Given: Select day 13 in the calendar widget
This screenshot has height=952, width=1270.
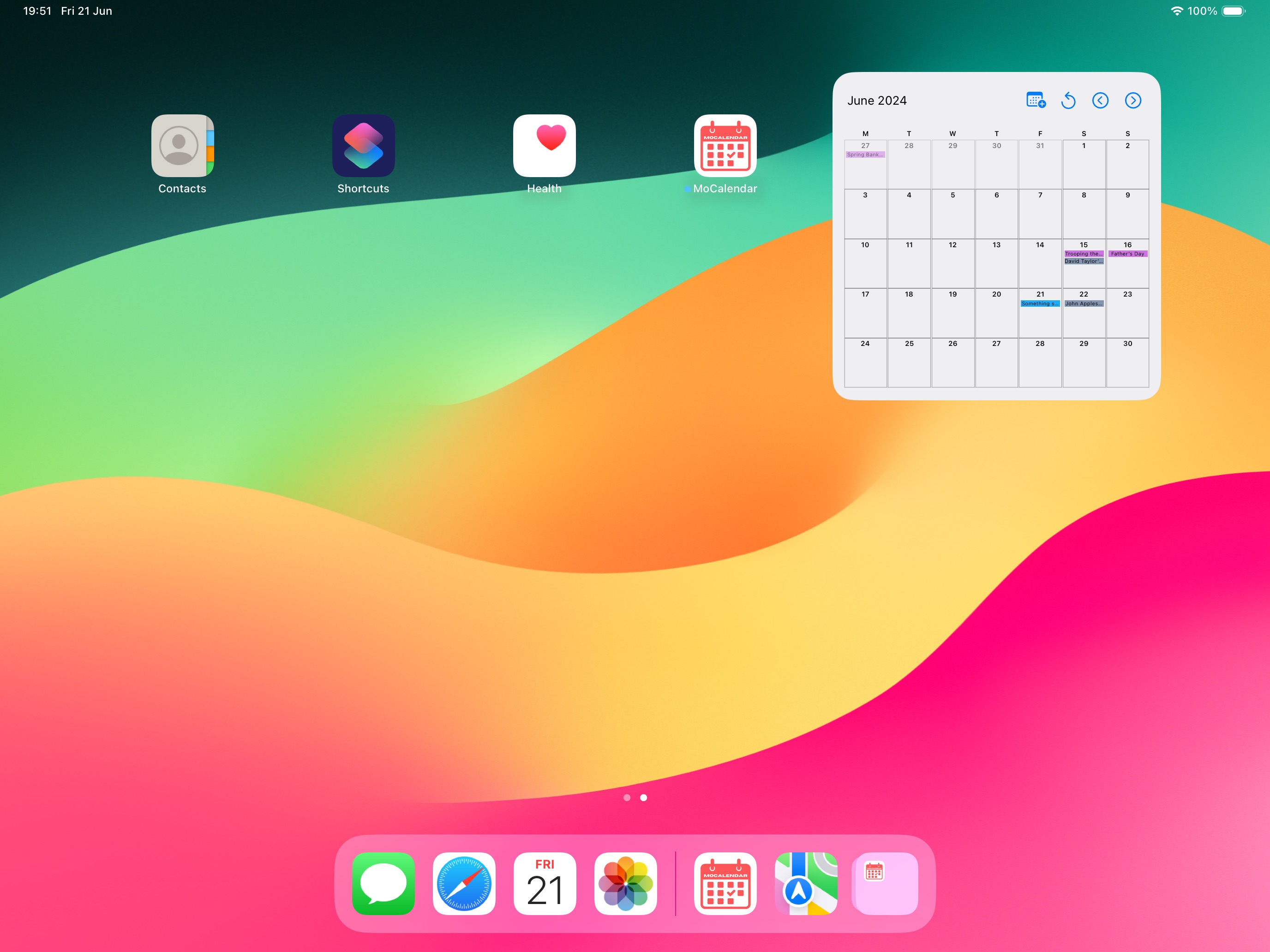Looking at the screenshot, I should pos(996,263).
